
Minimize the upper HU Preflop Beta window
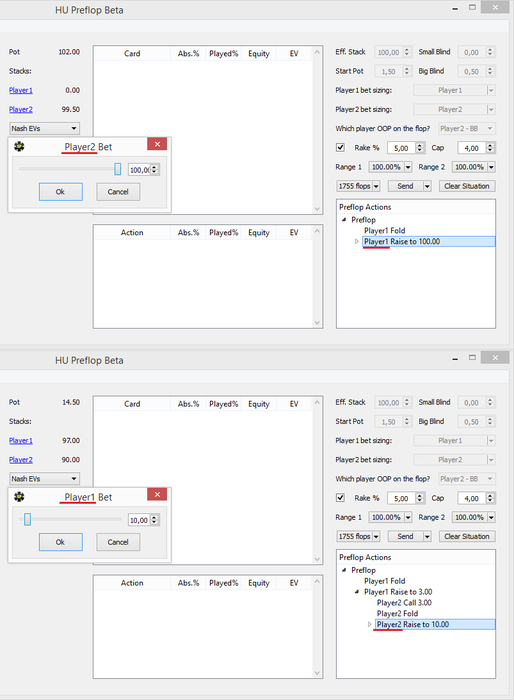(455, 8)
